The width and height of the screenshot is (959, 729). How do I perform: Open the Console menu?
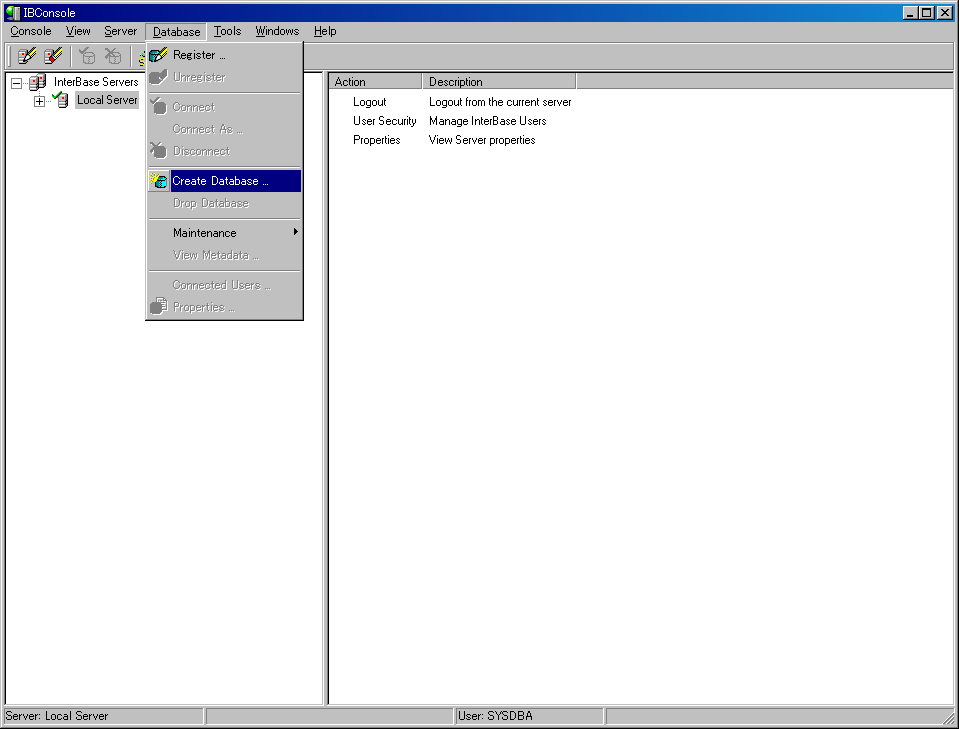(31, 31)
